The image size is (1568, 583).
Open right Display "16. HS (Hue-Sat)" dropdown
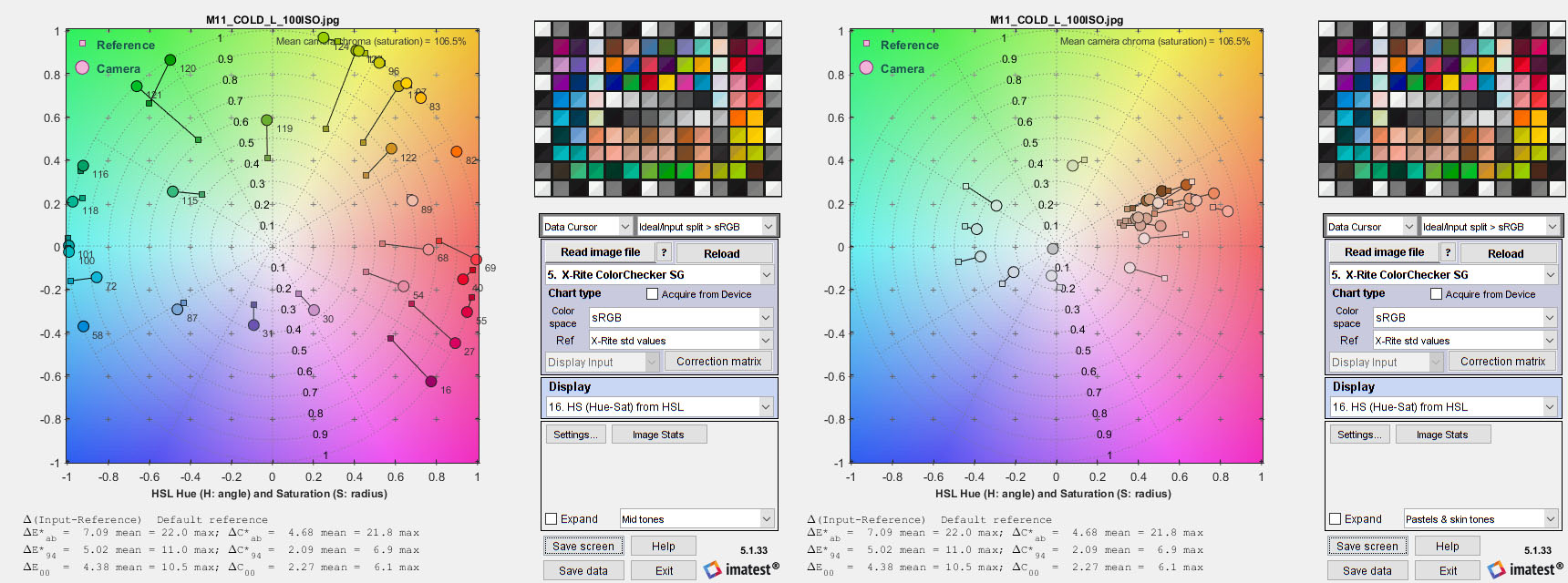tap(1443, 407)
